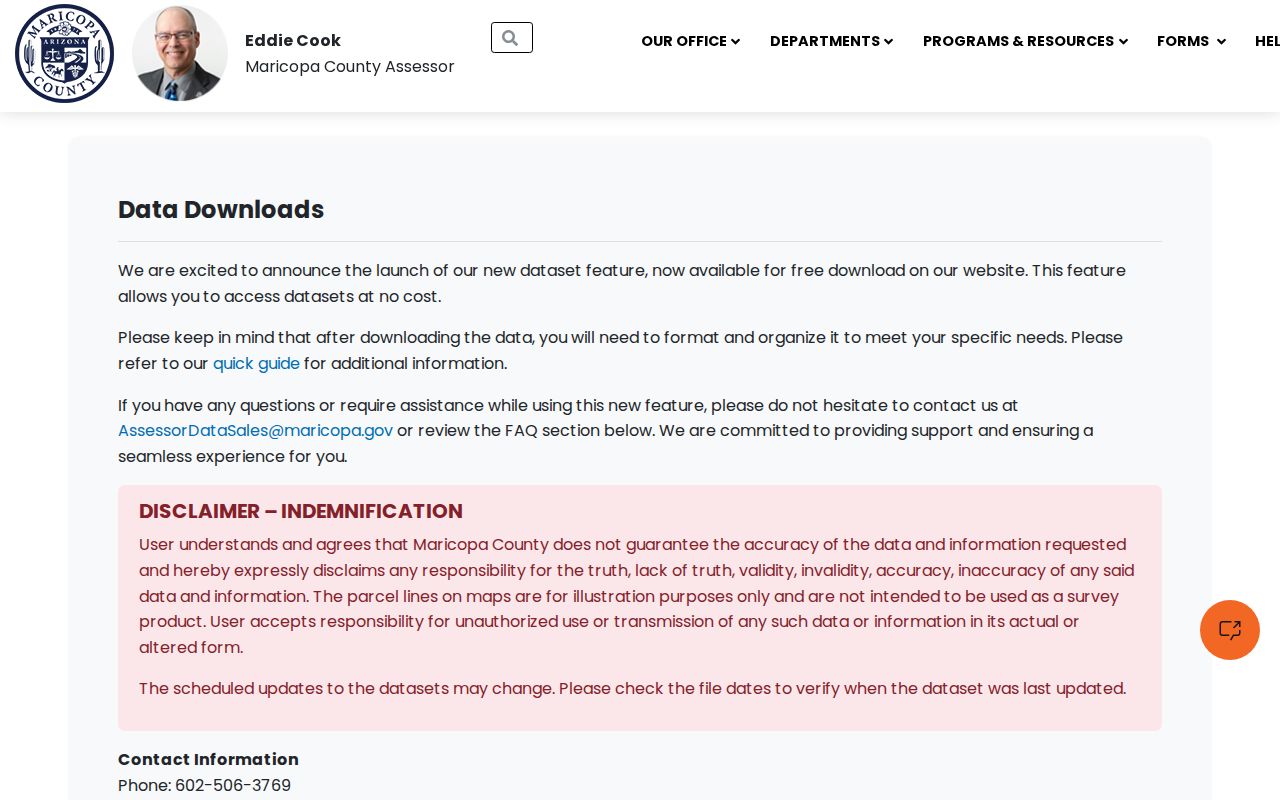Image resolution: width=1280 pixels, height=800 pixels.
Task: Click the phone number 602-506-3769
Action: (x=233, y=785)
